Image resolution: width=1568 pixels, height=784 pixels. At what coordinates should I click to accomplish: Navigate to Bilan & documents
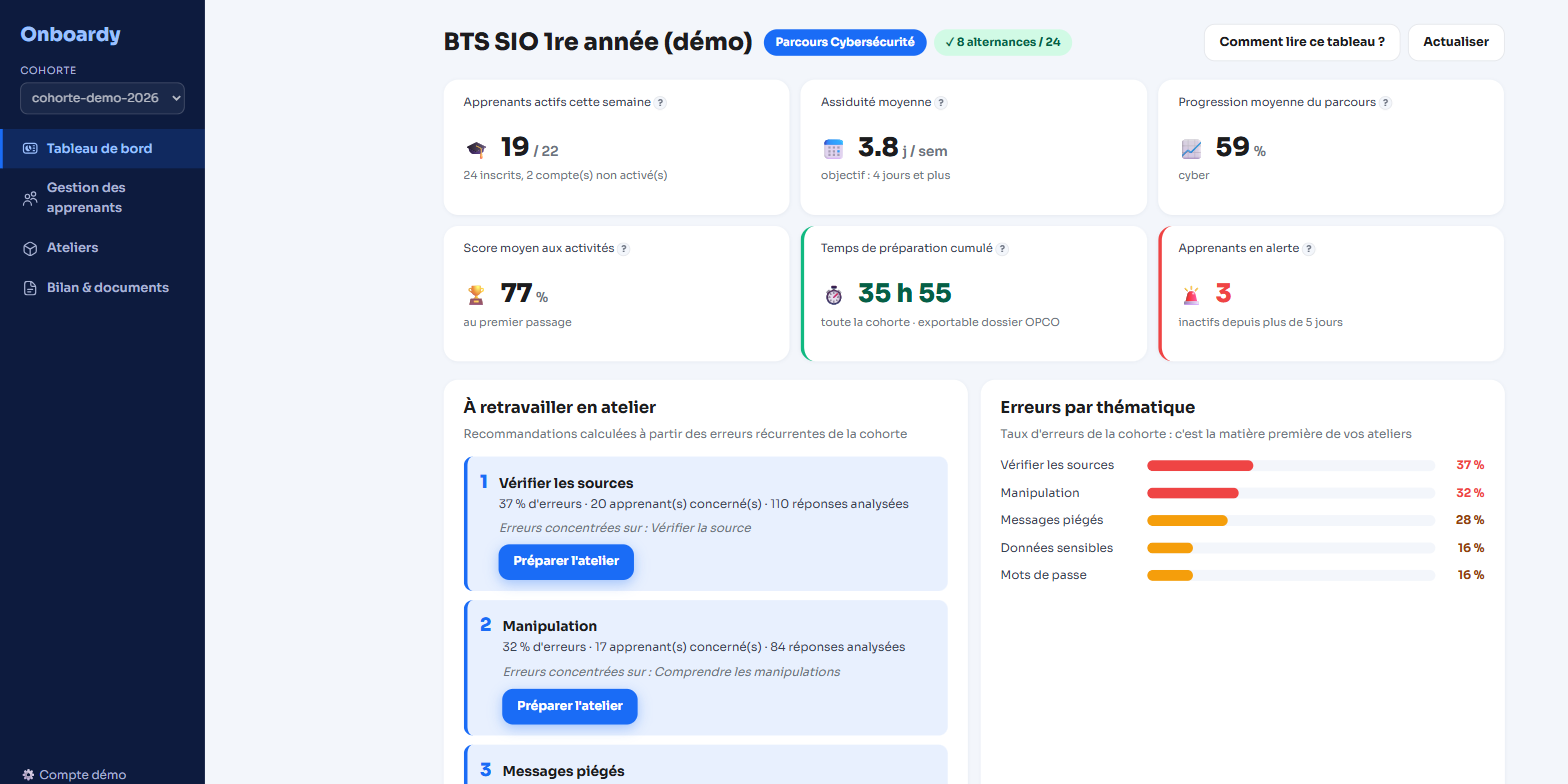coord(102,288)
